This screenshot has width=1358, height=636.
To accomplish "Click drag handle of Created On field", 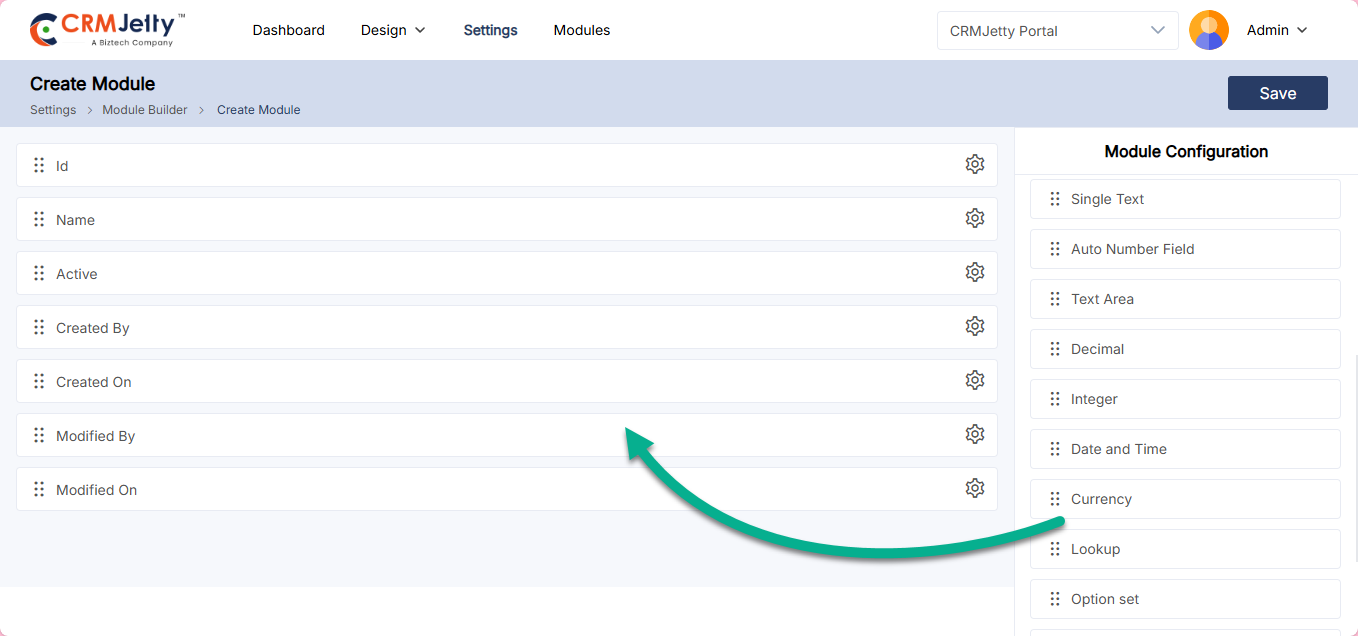I will (39, 381).
